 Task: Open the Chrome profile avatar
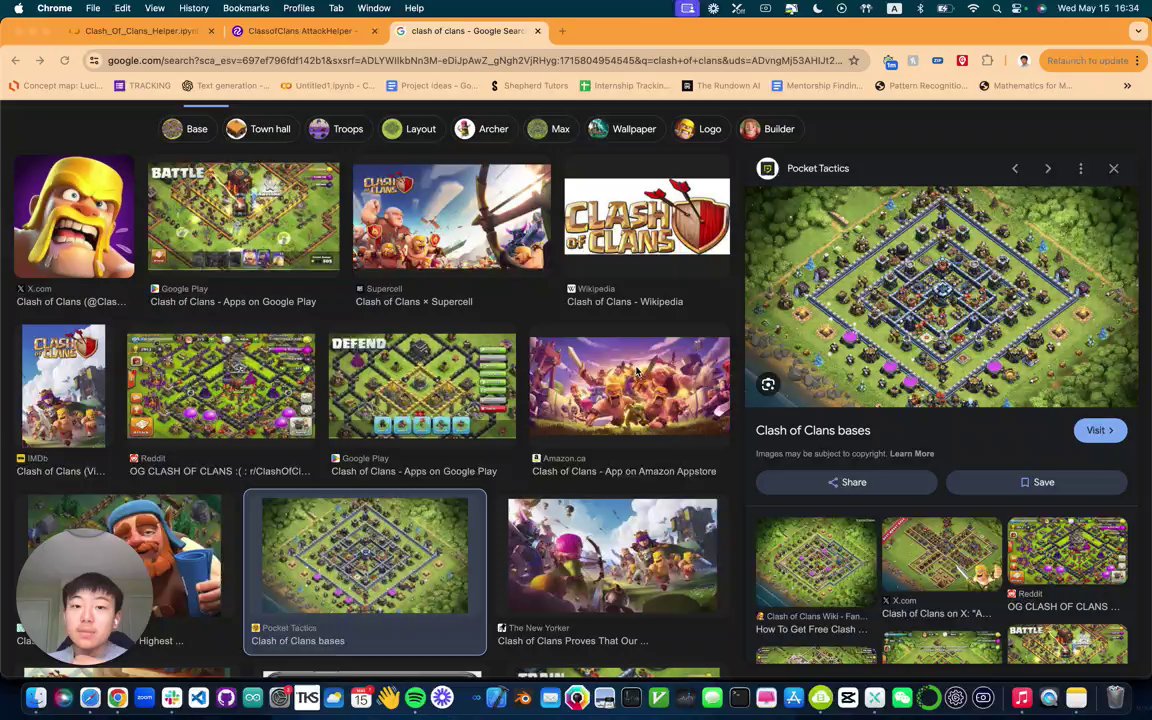click(x=1023, y=61)
